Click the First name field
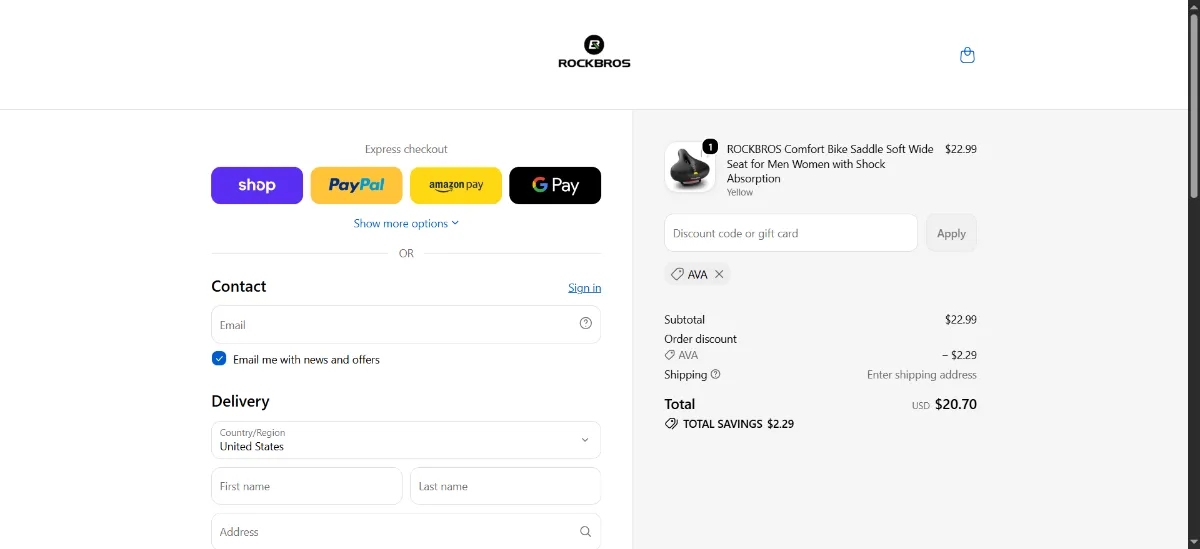 (307, 486)
